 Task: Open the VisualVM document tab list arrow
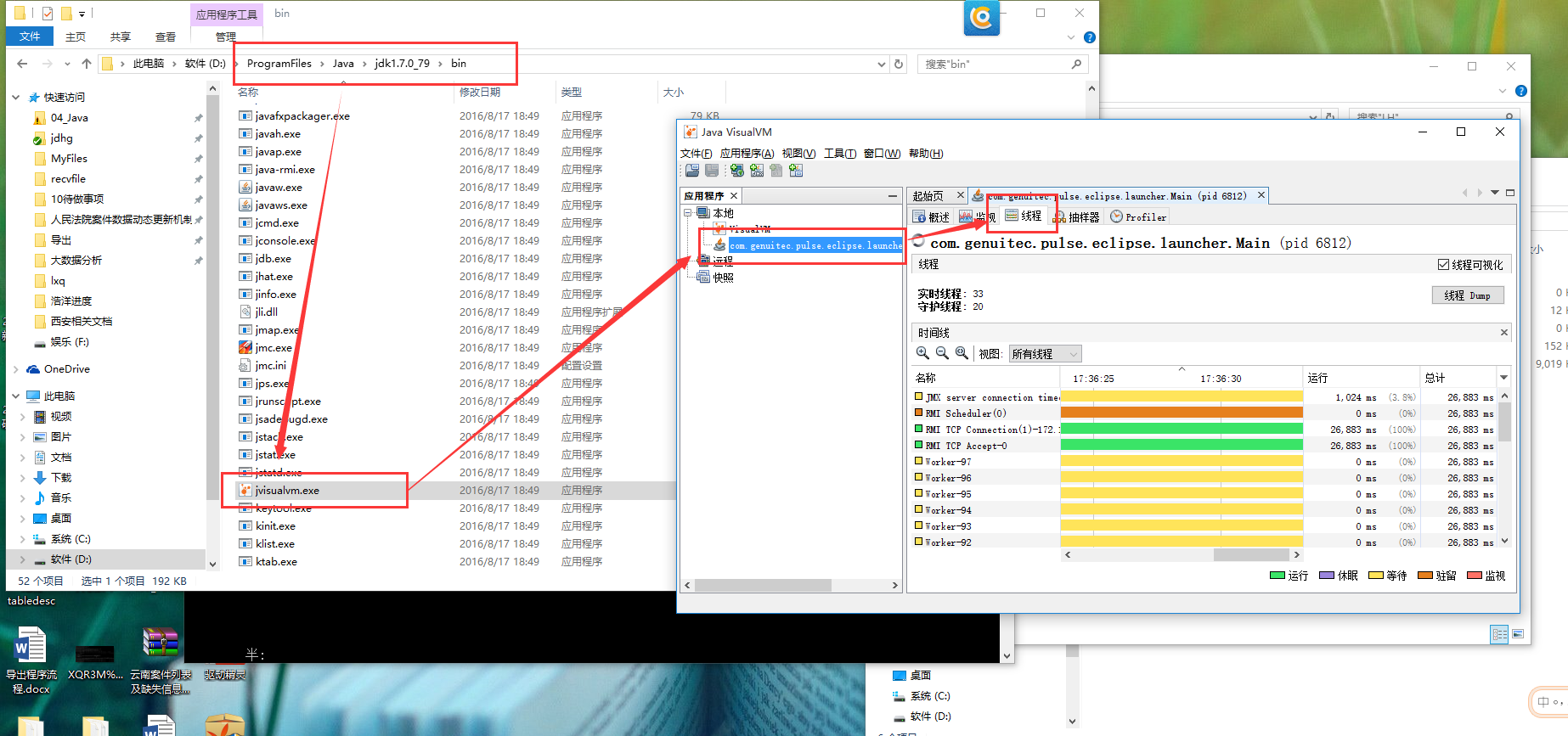click(1495, 193)
